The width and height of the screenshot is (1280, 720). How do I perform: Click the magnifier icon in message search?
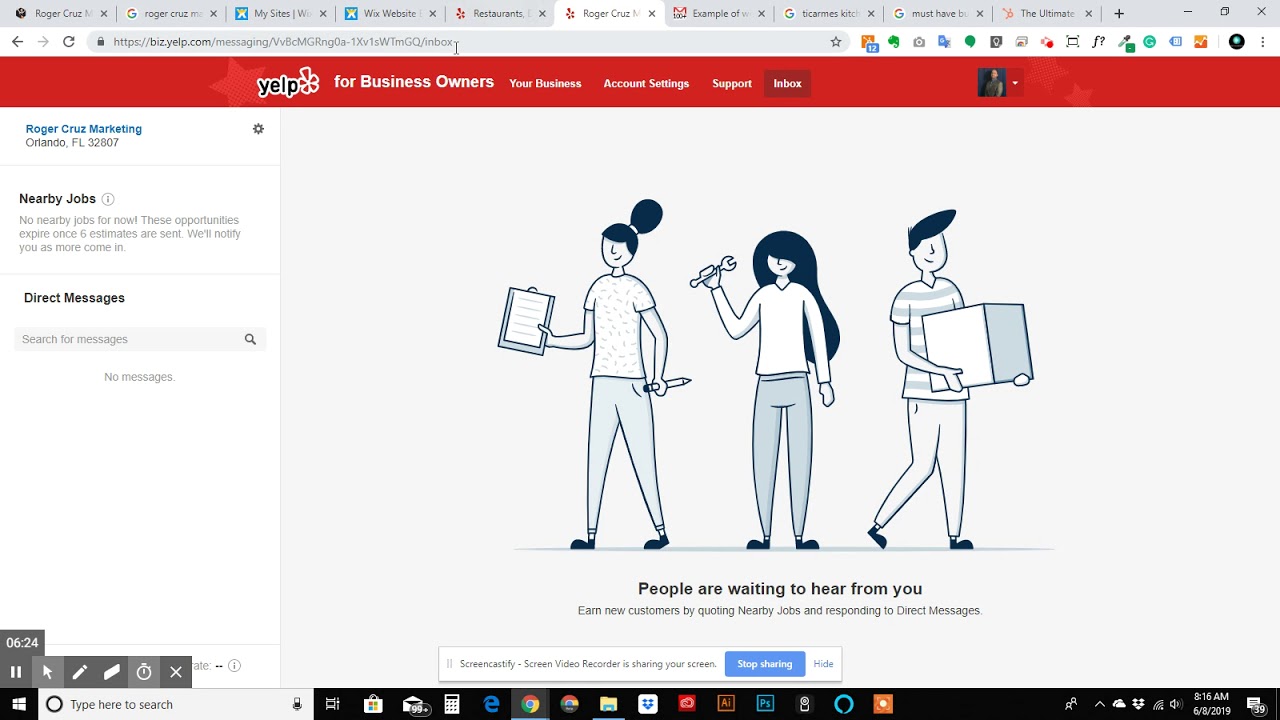tap(250, 339)
